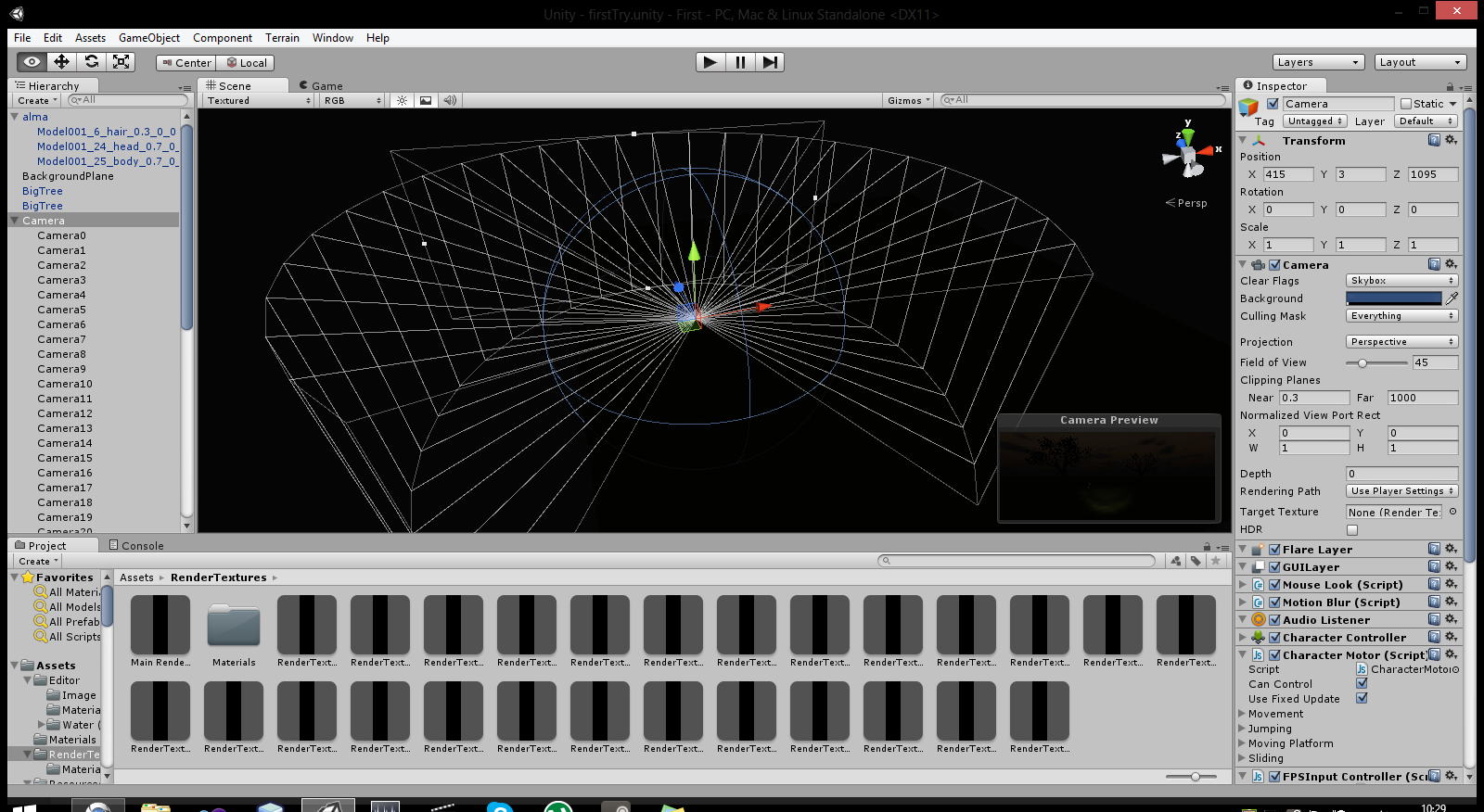Open the Layout dropdown
This screenshot has height=812, width=1484.
1420,62
